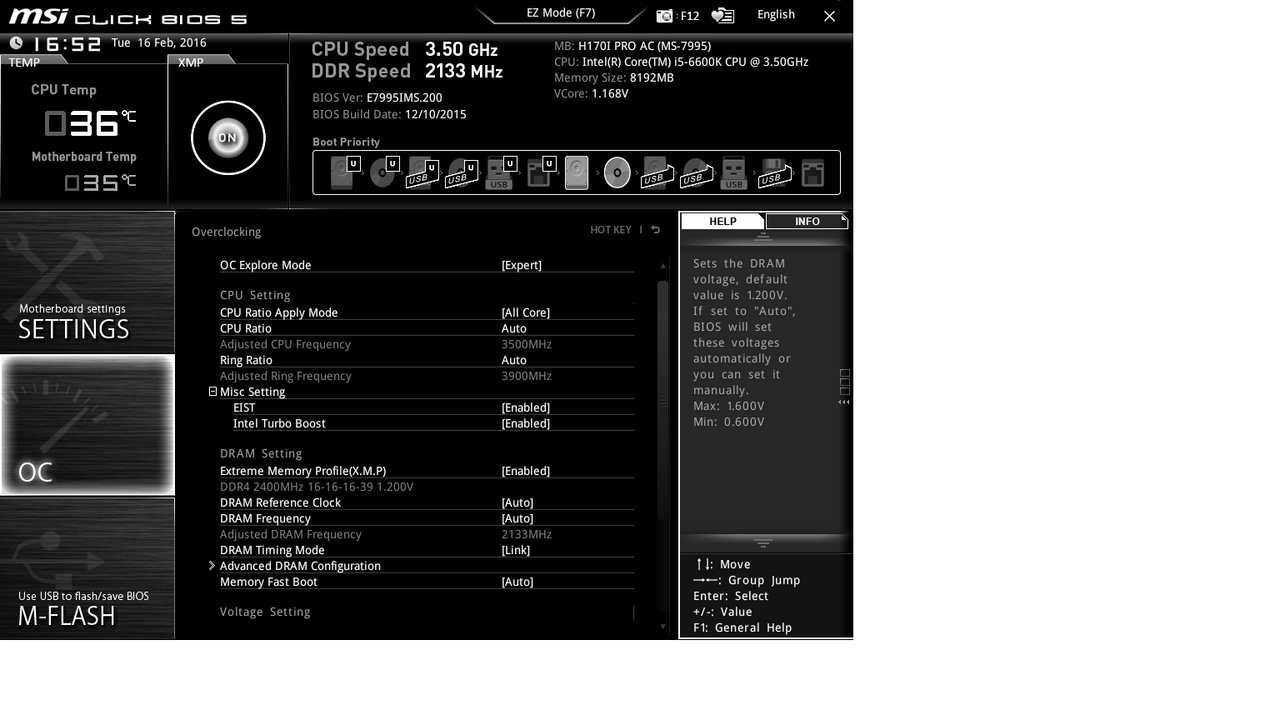Select the UEFI USB key boot icon
Viewport: 1280px width, 720px height.
(x=500, y=173)
